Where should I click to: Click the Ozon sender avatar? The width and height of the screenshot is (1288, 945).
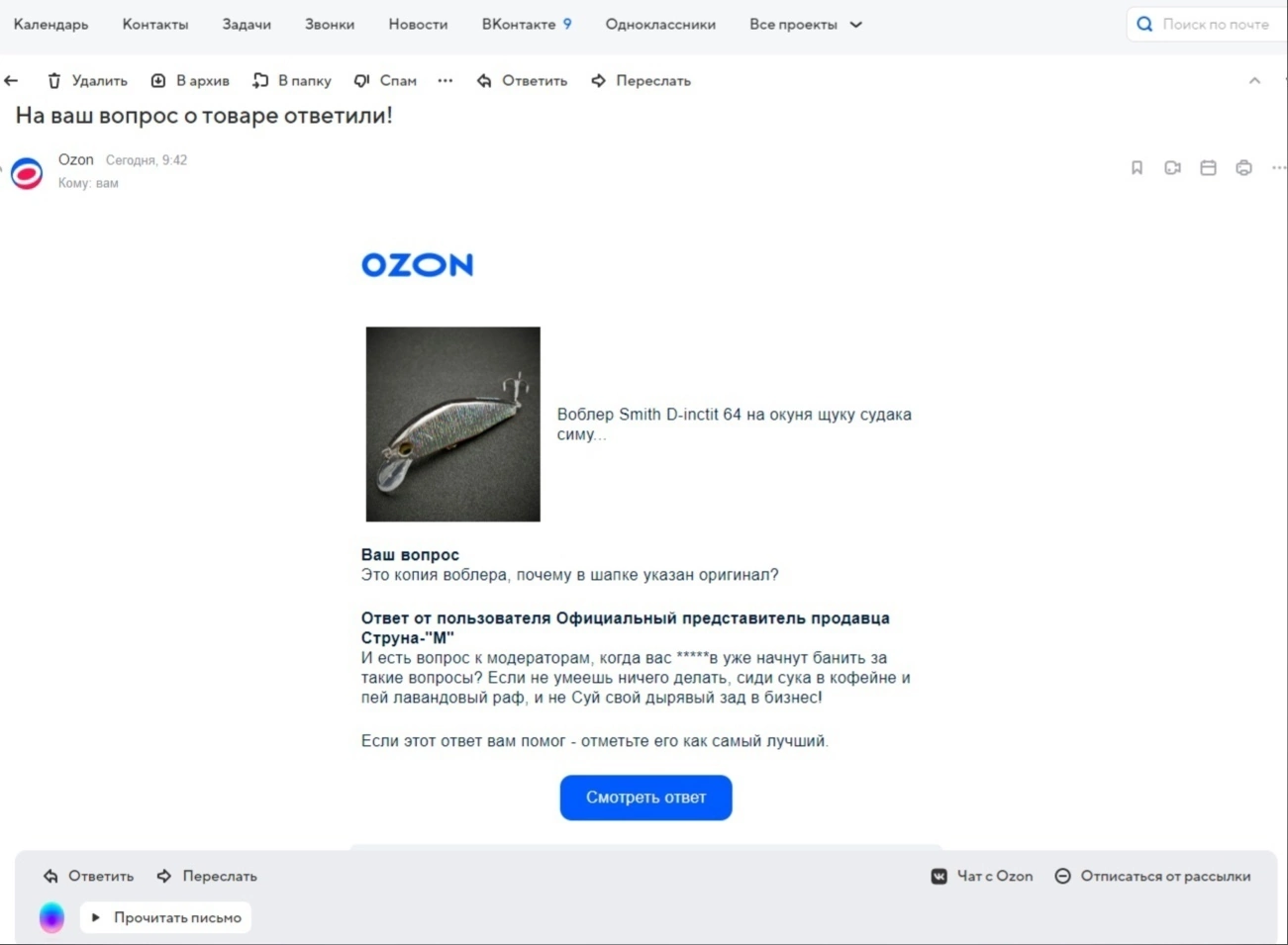tap(27, 173)
